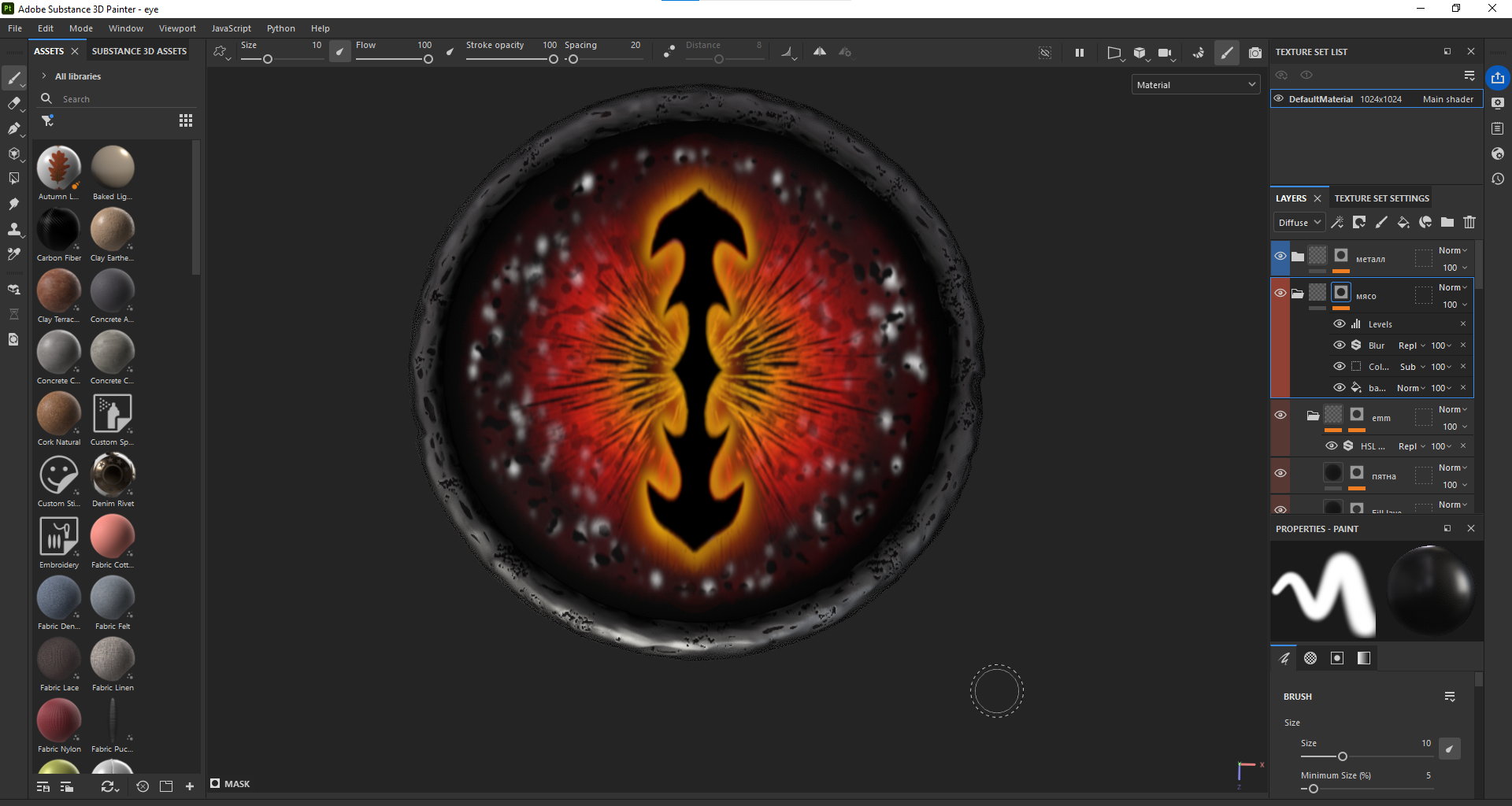Click the top toolbar Flow slider
1512x806 pixels.
coord(392,59)
